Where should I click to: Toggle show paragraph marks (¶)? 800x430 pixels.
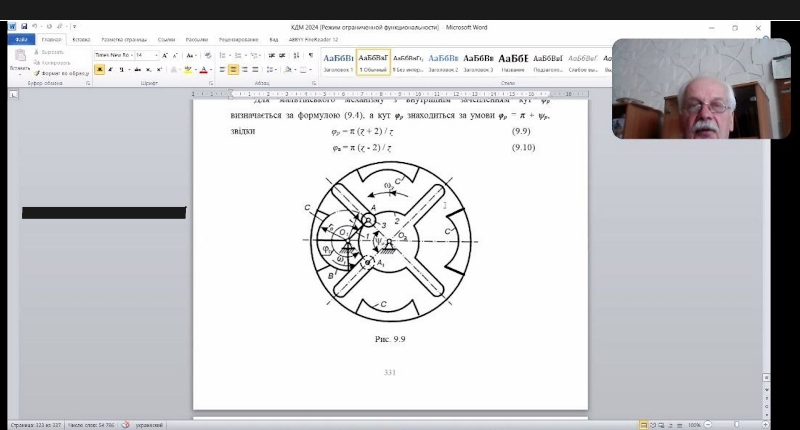(x=311, y=55)
